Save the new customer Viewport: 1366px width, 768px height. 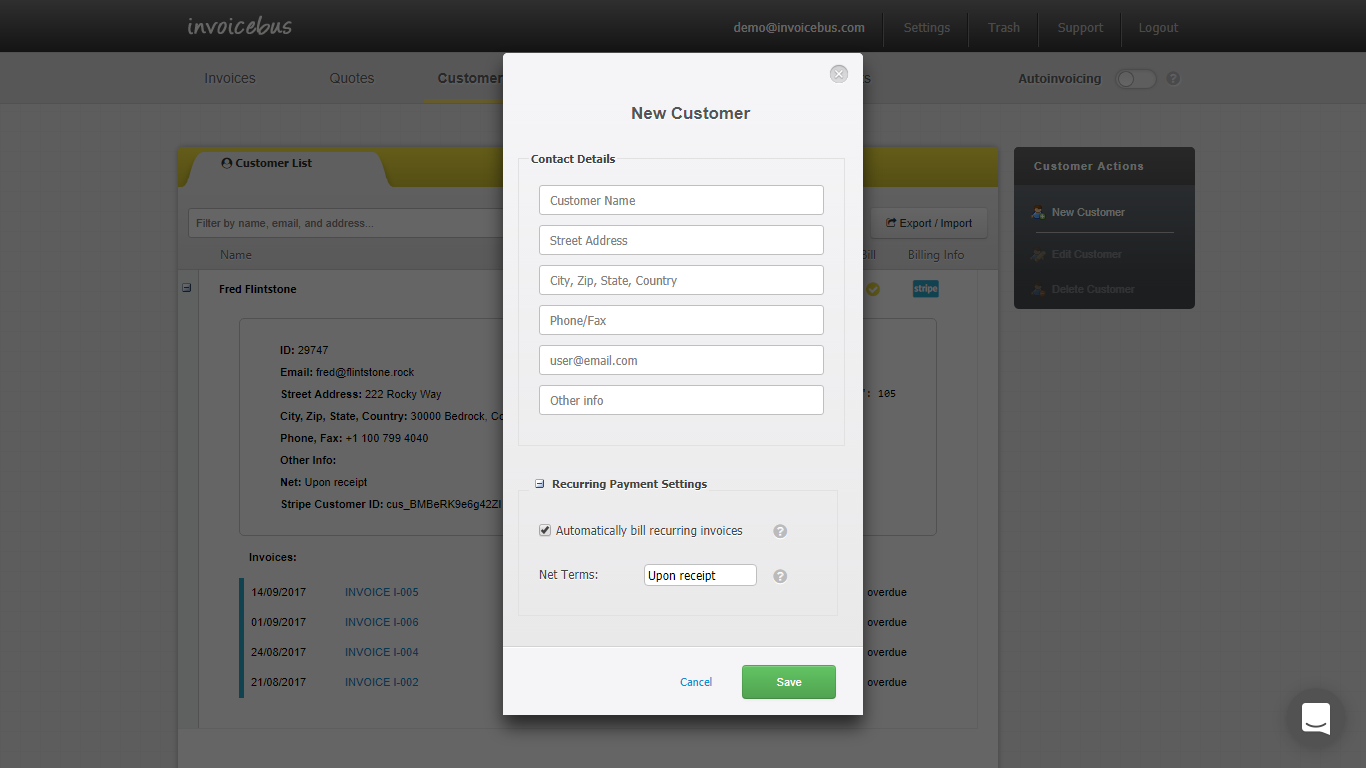tap(788, 681)
